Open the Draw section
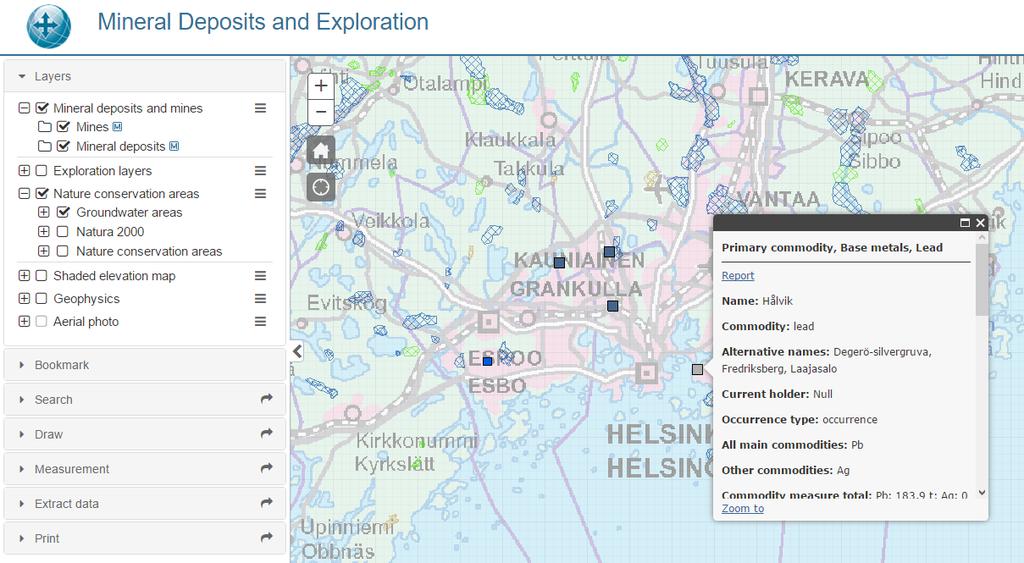1024x563 pixels. pos(145,434)
